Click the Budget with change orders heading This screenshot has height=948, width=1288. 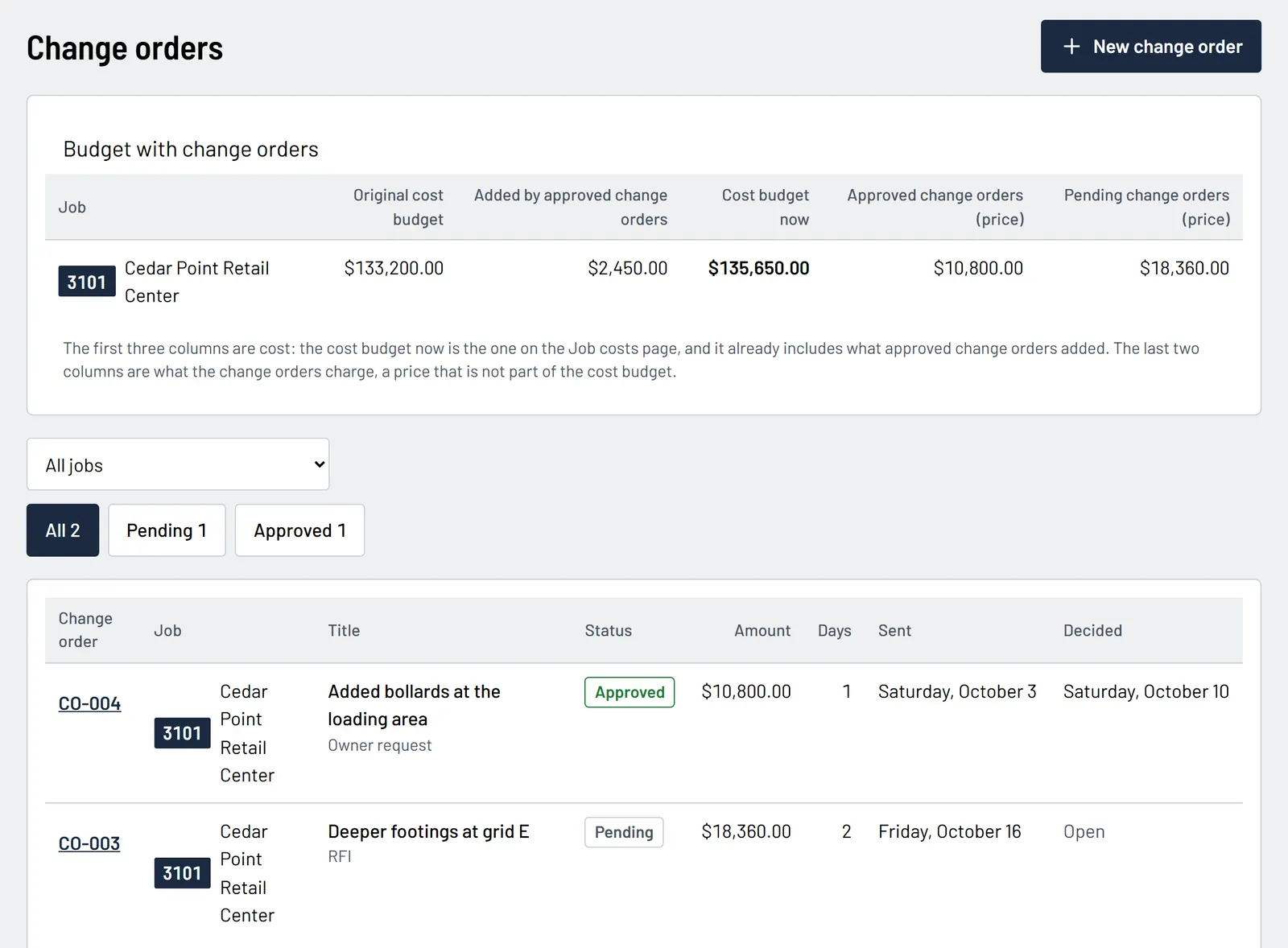191,149
